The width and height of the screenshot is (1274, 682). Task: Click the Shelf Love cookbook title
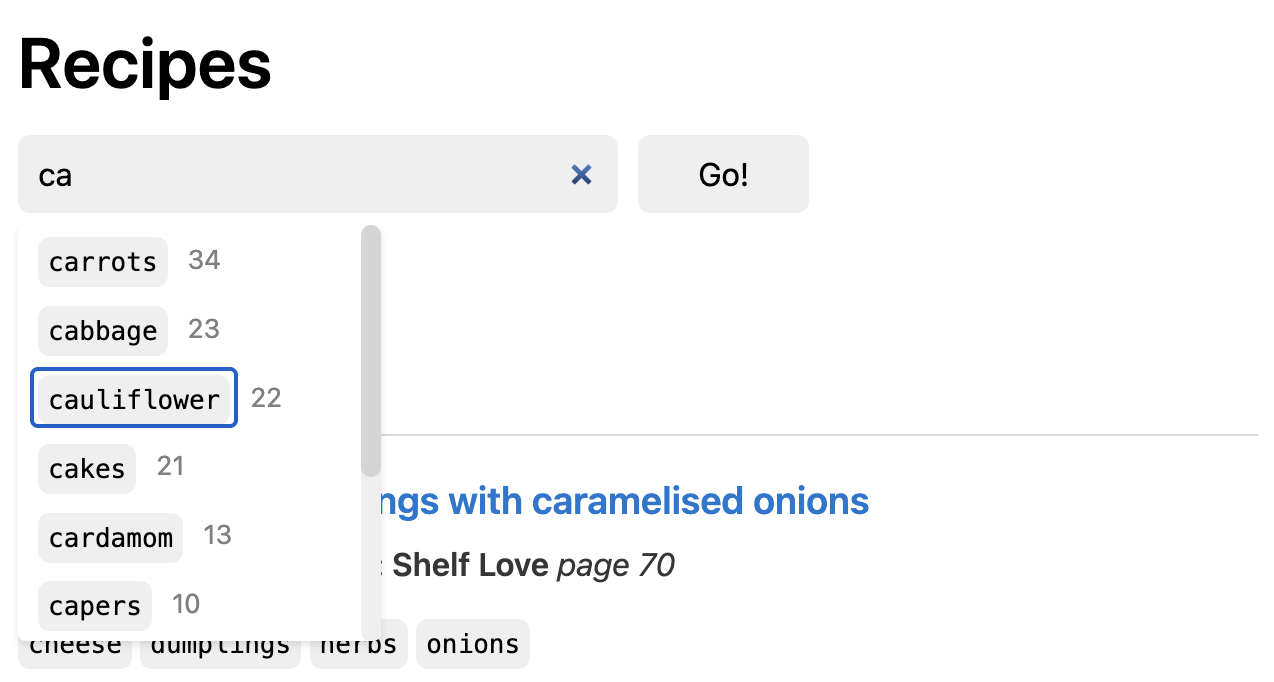click(470, 565)
